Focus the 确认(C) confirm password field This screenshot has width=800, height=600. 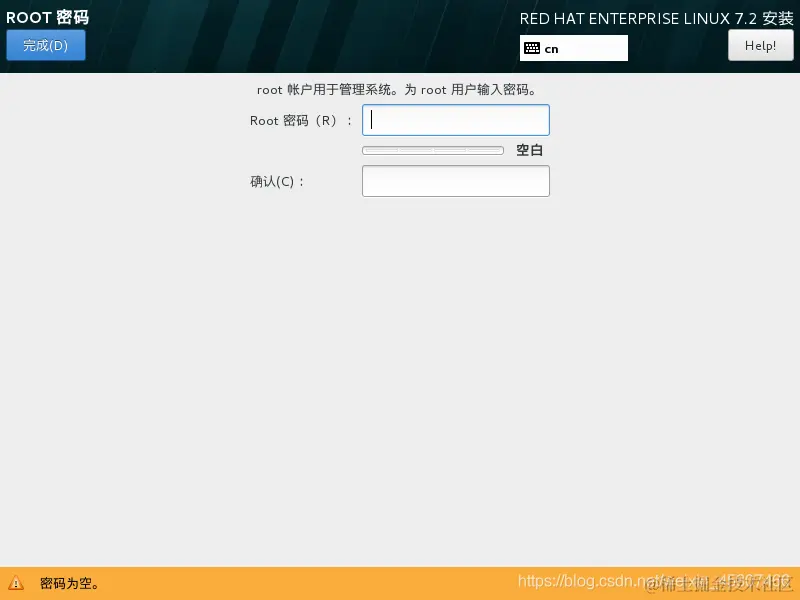(x=456, y=181)
